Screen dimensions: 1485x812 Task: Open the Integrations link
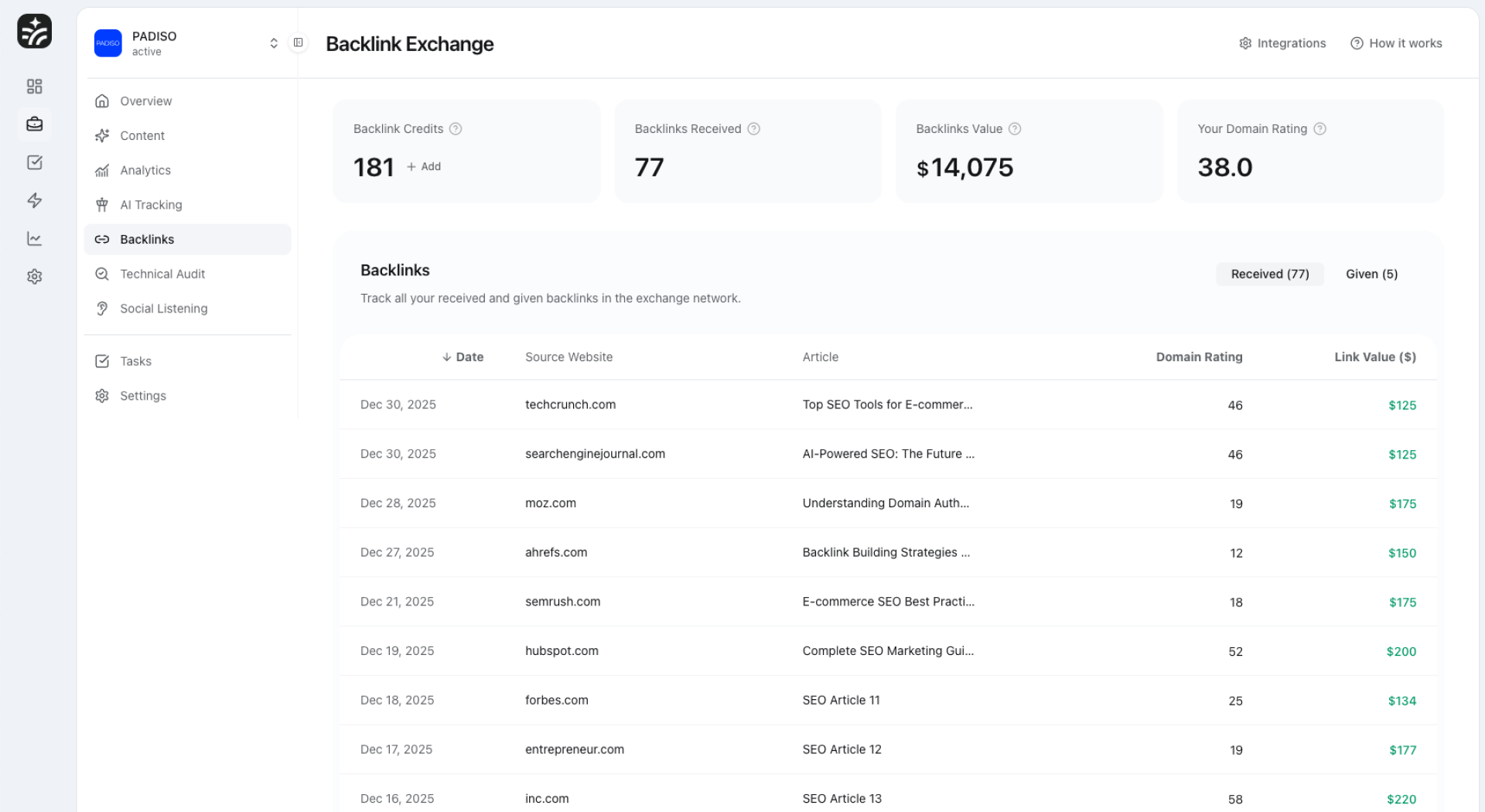point(1282,43)
